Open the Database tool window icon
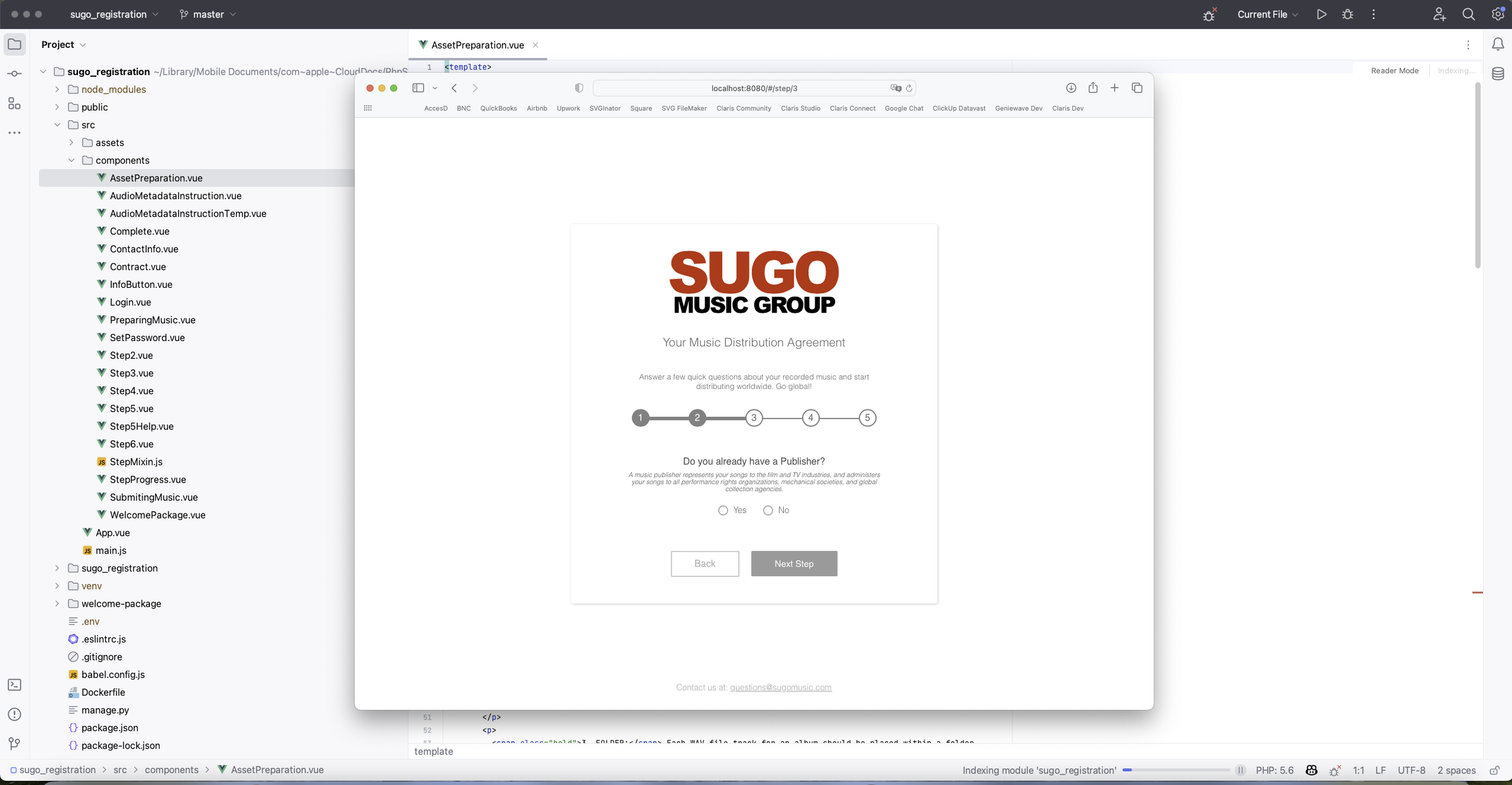 click(1498, 74)
